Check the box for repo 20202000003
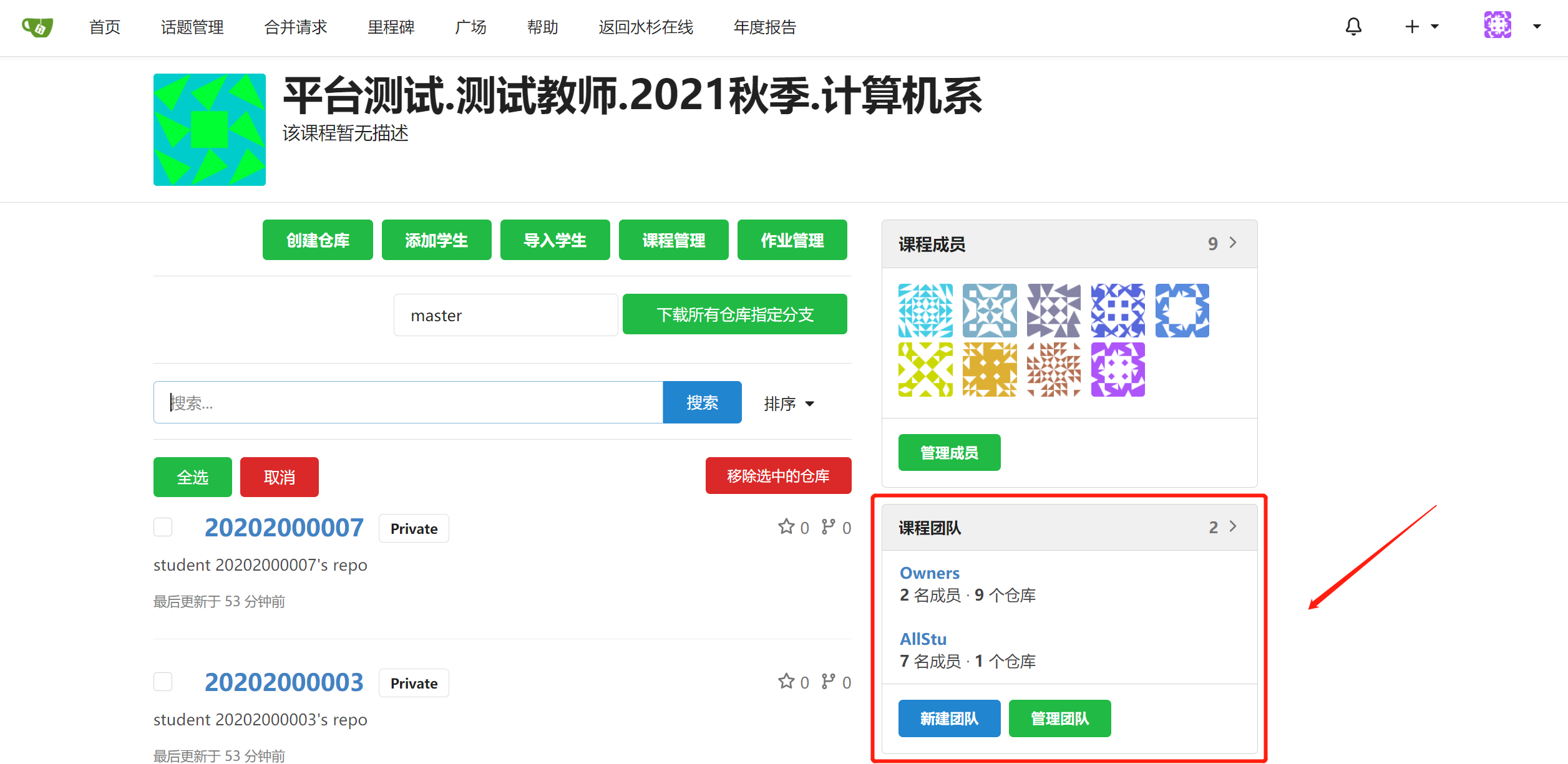 click(163, 682)
